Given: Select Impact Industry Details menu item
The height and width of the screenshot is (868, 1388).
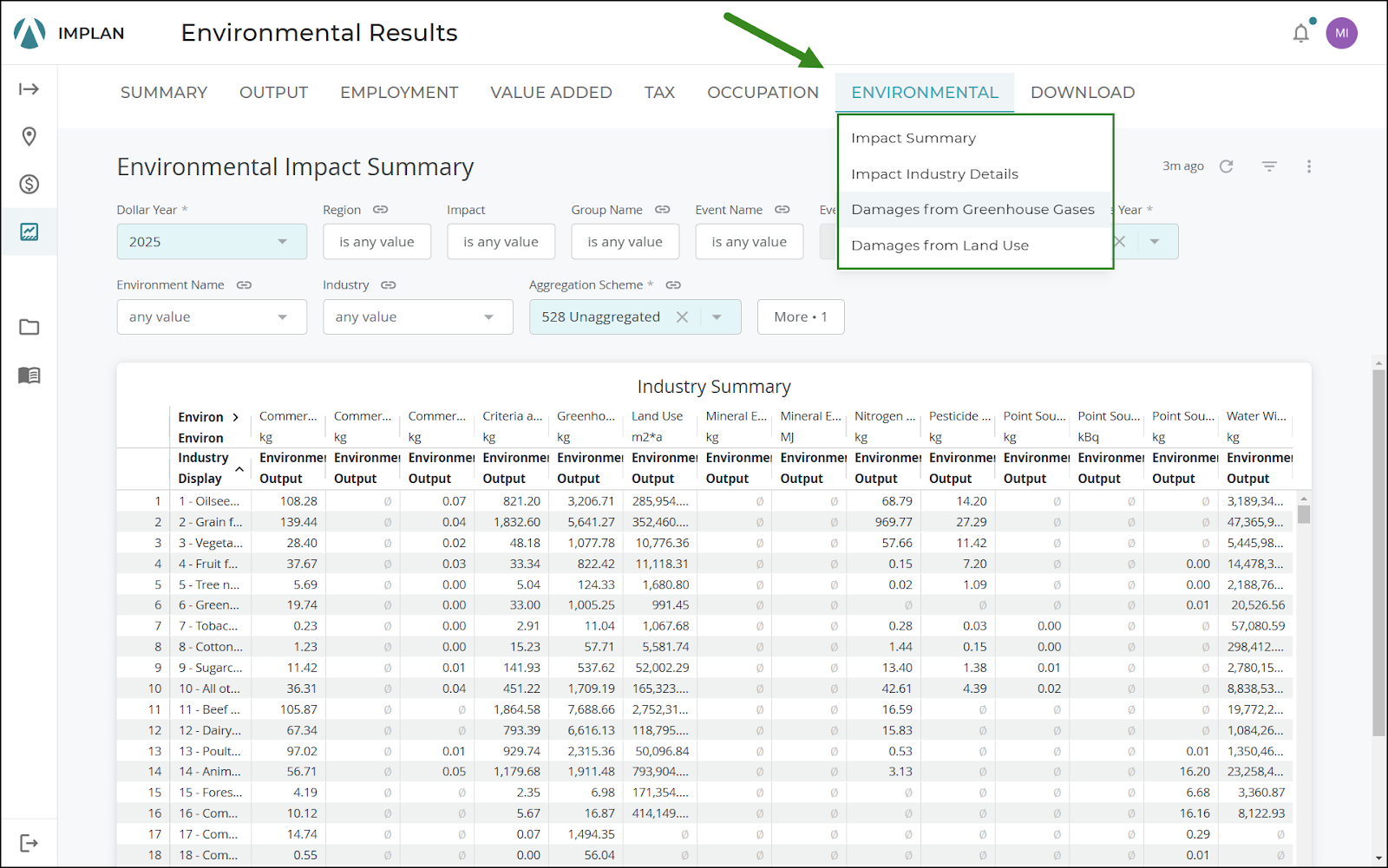Looking at the screenshot, I should 975,174.
